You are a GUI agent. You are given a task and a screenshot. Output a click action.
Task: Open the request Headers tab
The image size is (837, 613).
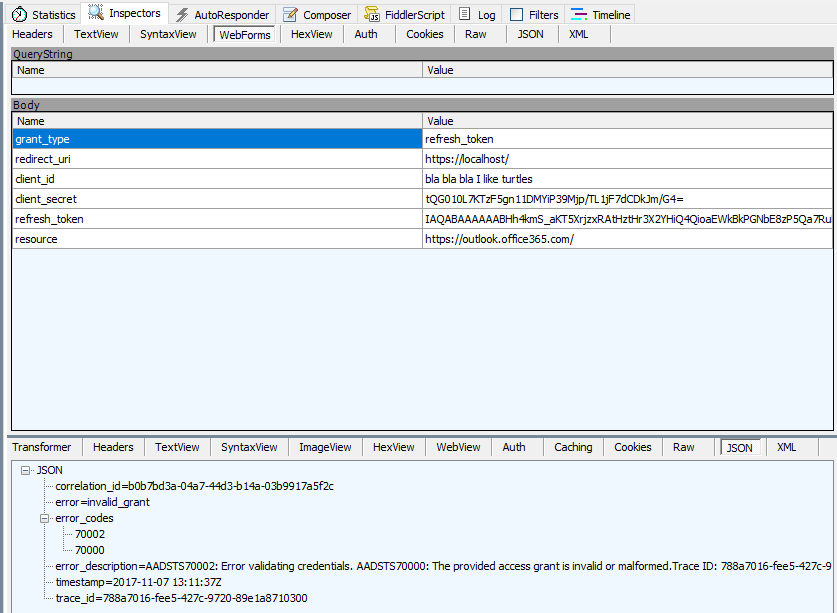click(33, 34)
